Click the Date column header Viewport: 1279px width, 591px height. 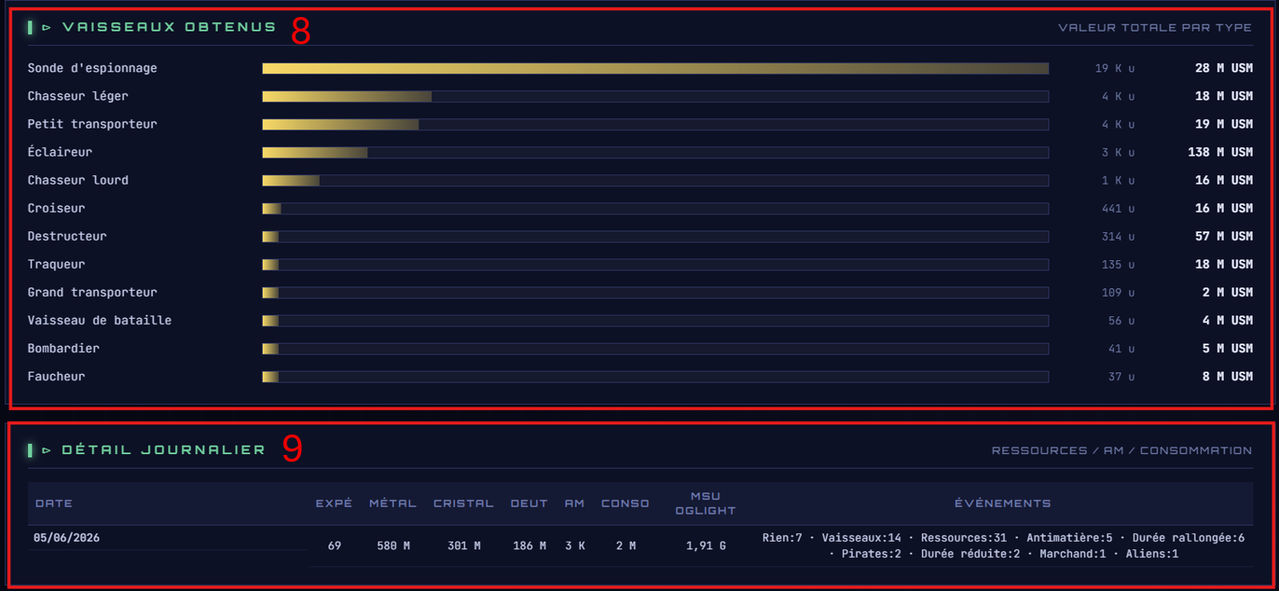(54, 503)
